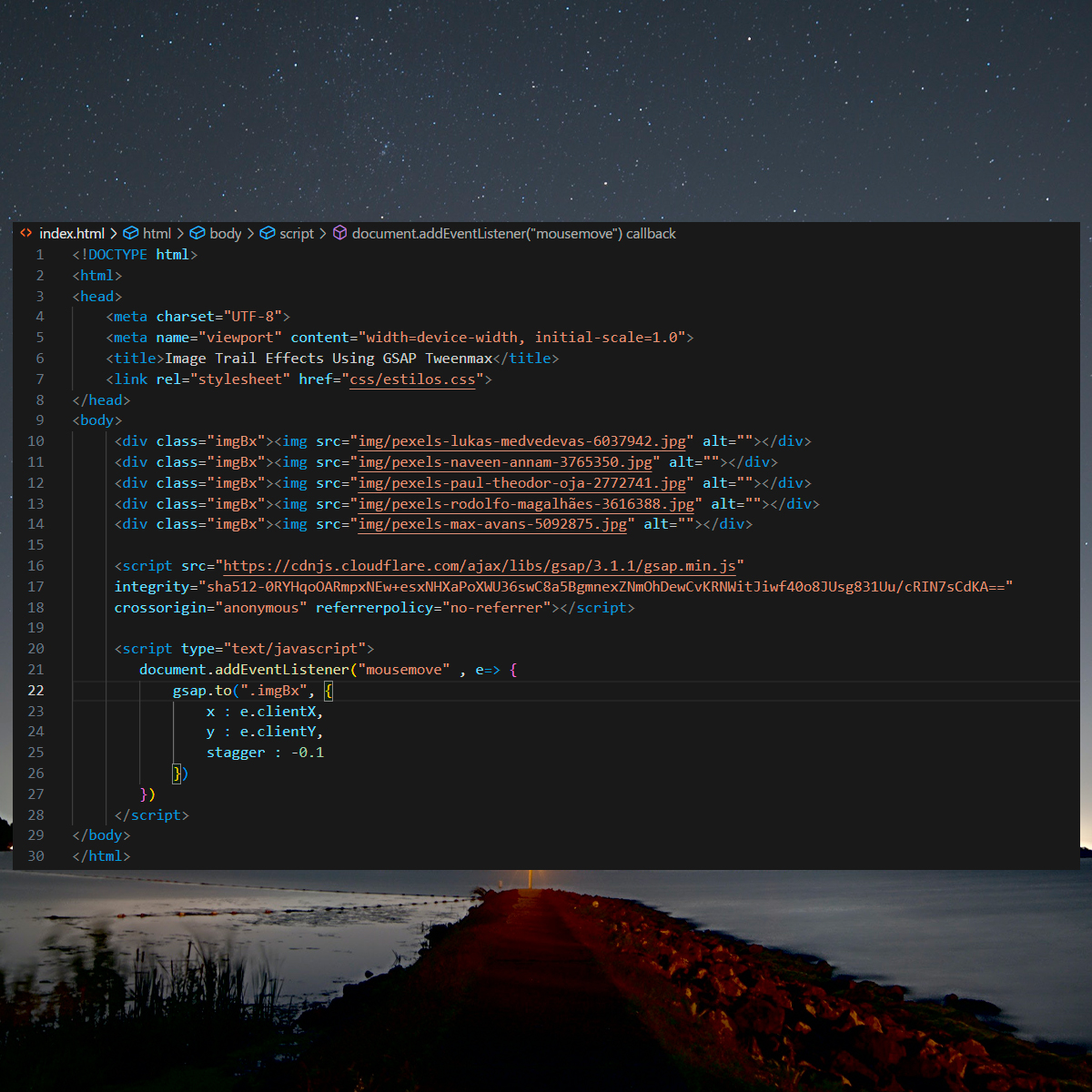Click the opening <head> tag on line 3
The width and height of the screenshot is (1092, 1092).
tap(97, 297)
